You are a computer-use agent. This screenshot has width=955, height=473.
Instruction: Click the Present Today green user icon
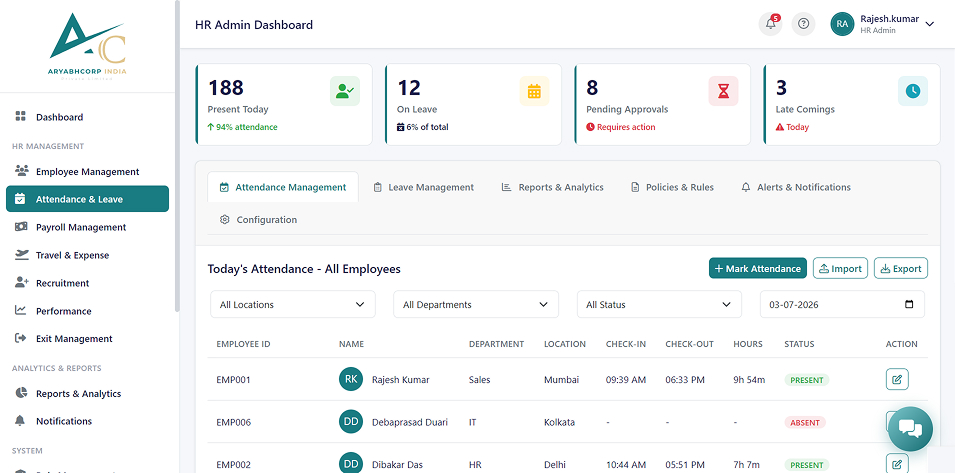(345, 91)
